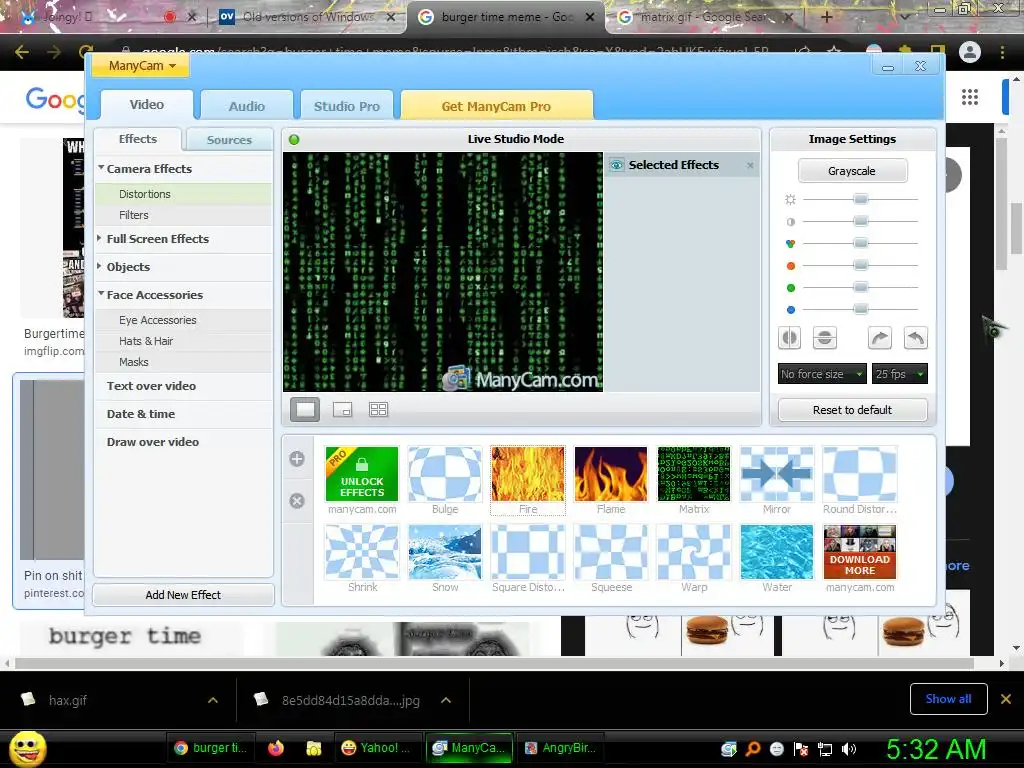Expand hax.gif download options chevron
The height and width of the screenshot is (768, 1024).
coord(213,700)
